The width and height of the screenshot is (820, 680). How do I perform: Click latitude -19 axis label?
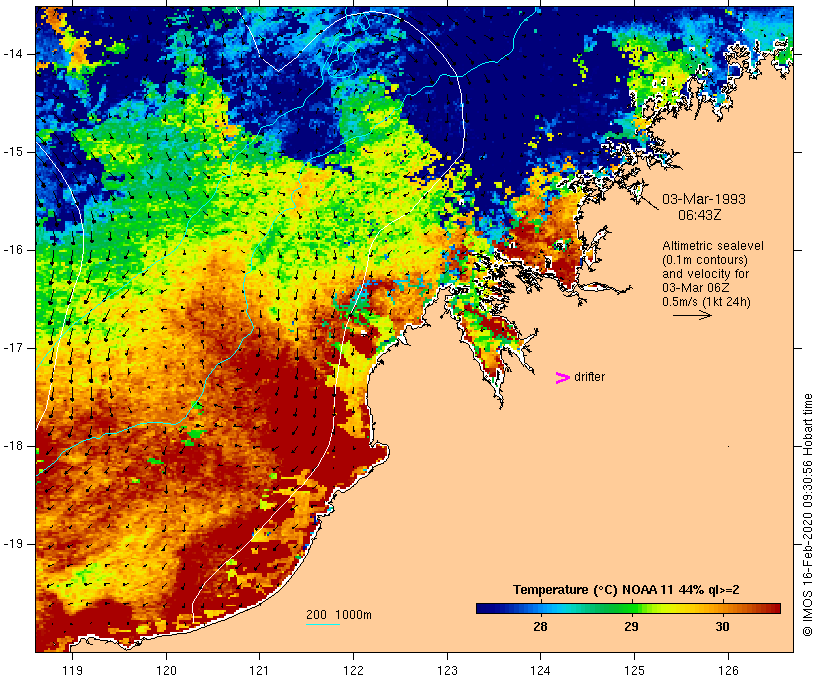tap(17, 544)
